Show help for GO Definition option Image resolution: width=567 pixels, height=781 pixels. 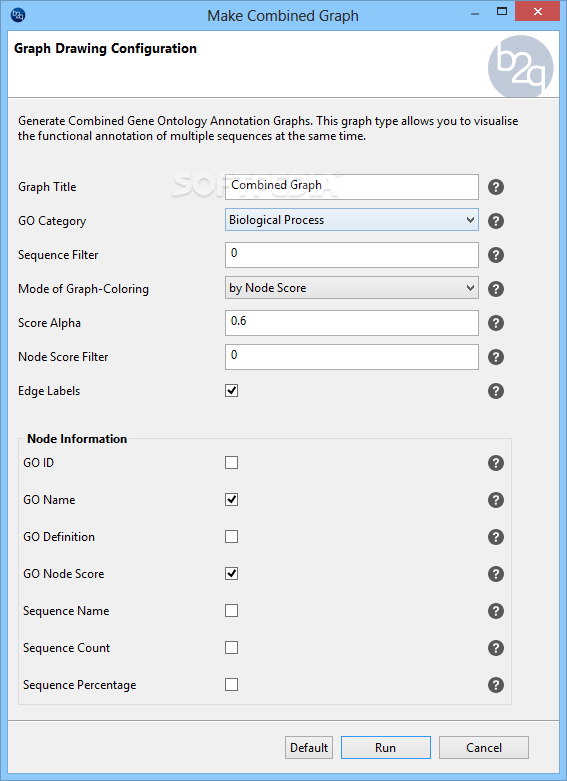coord(496,537)
